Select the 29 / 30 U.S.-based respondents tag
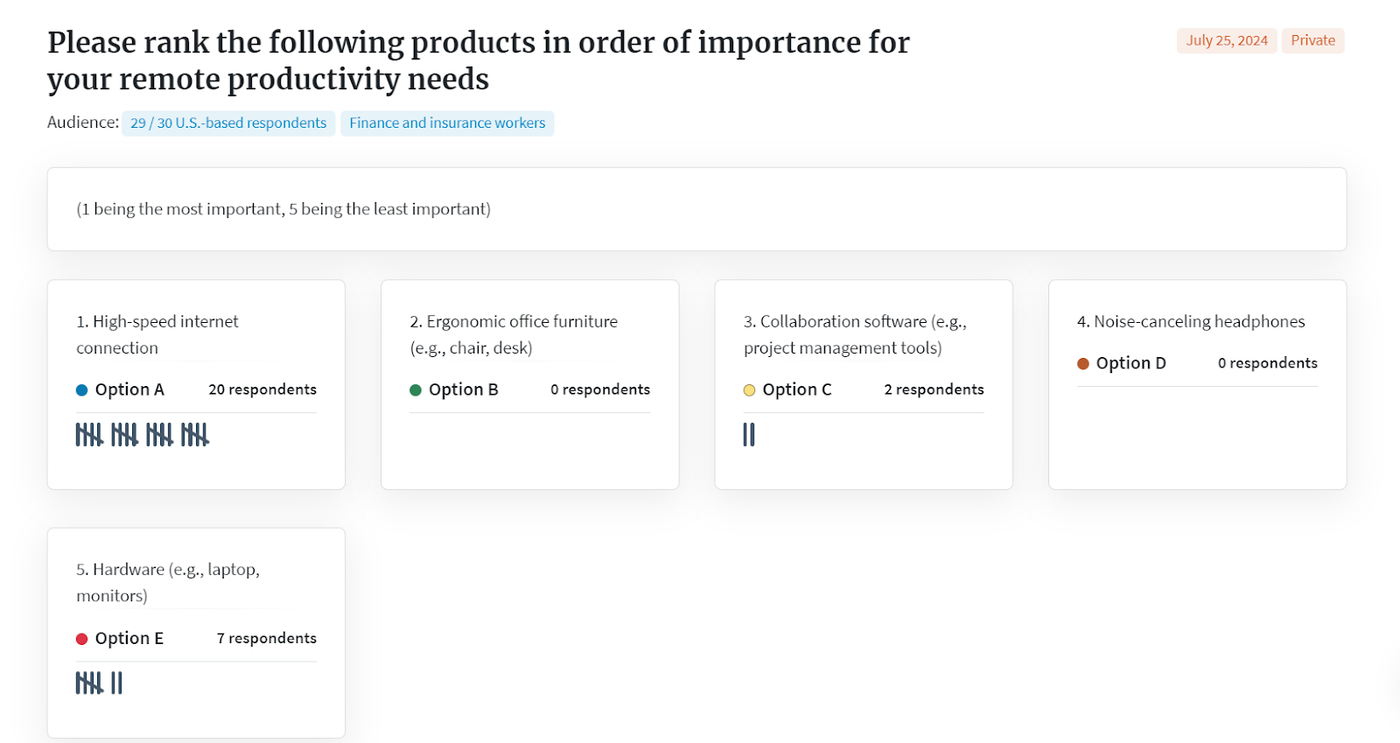This screenshot has width=1400, height=743. pos(228,123)
